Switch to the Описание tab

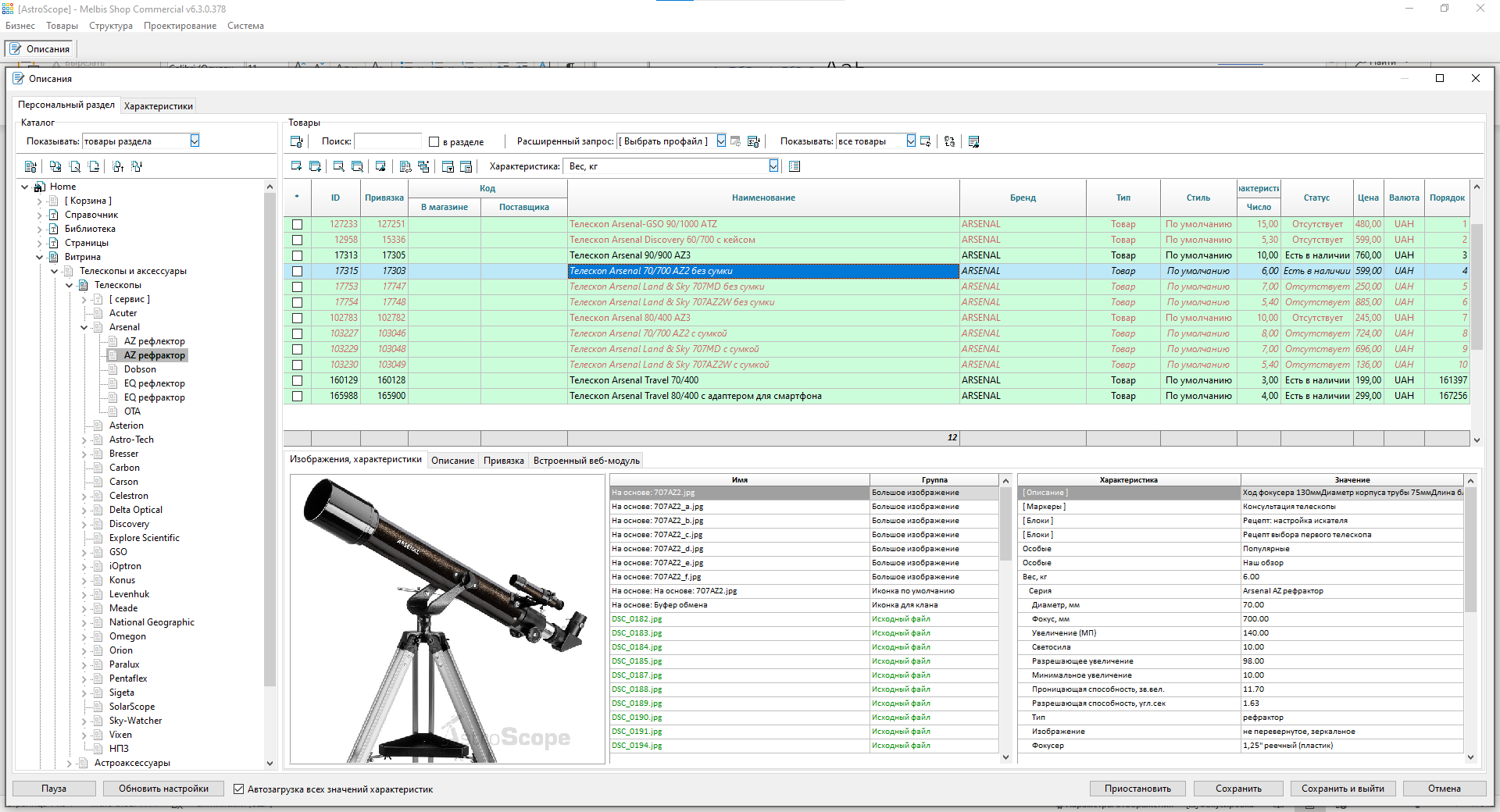point(453,461)
